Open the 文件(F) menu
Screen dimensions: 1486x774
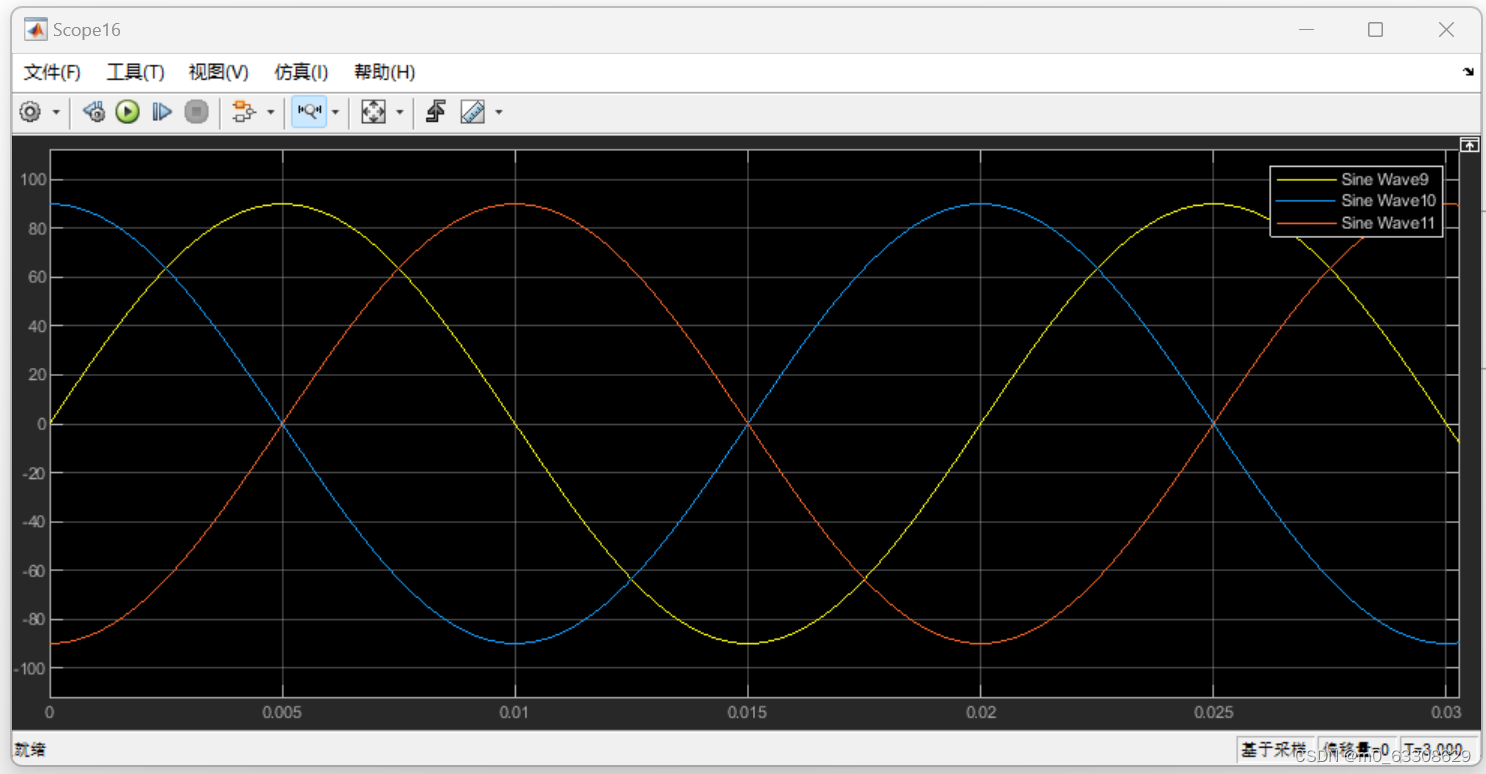[52, 72]
